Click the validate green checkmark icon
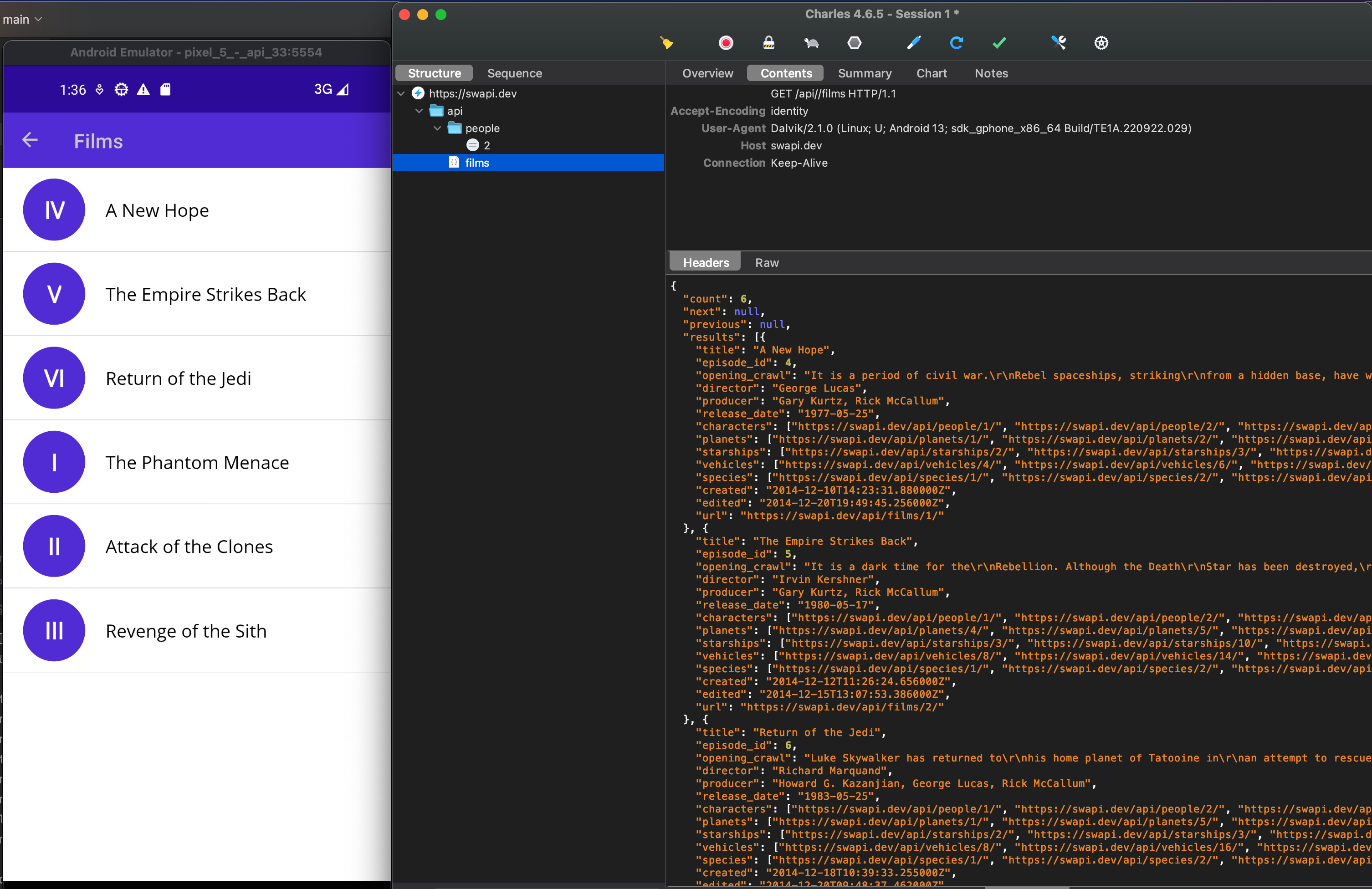This screenshot has height=889, width=1372. point(999,43)
